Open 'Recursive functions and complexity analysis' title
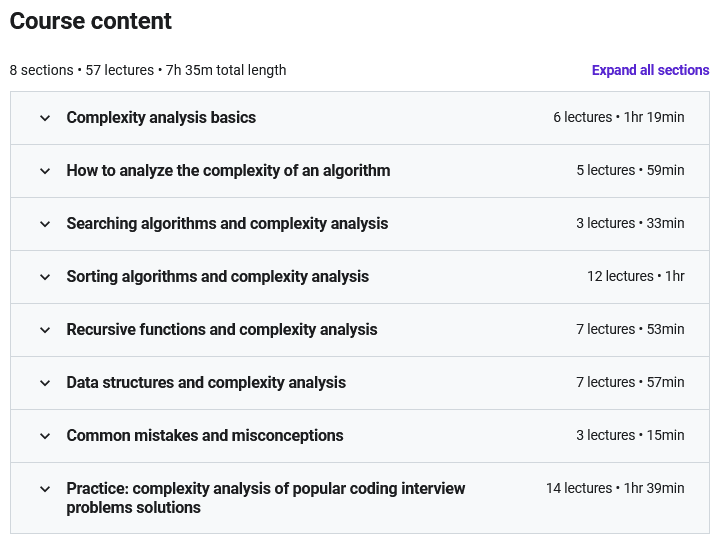 coord(222,330)
